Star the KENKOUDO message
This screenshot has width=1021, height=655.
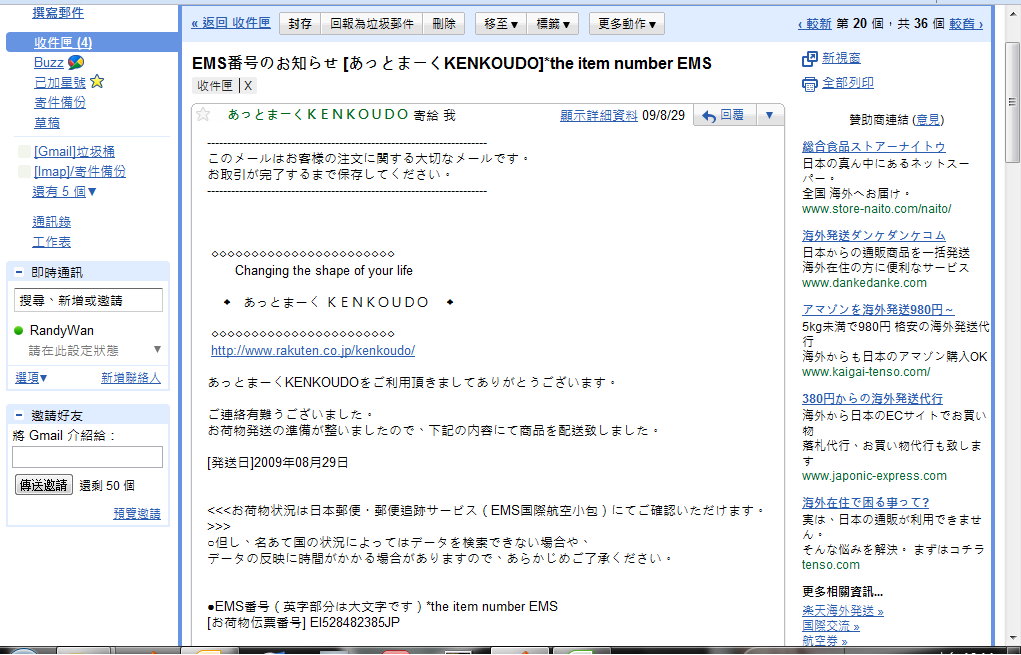(x=203, y=113)
